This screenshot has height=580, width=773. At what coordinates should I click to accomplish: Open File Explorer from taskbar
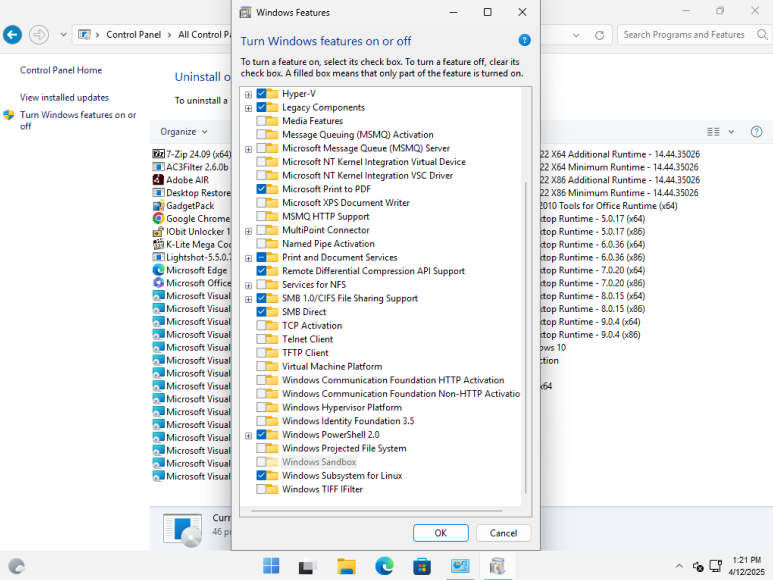(x=346, y=567)
